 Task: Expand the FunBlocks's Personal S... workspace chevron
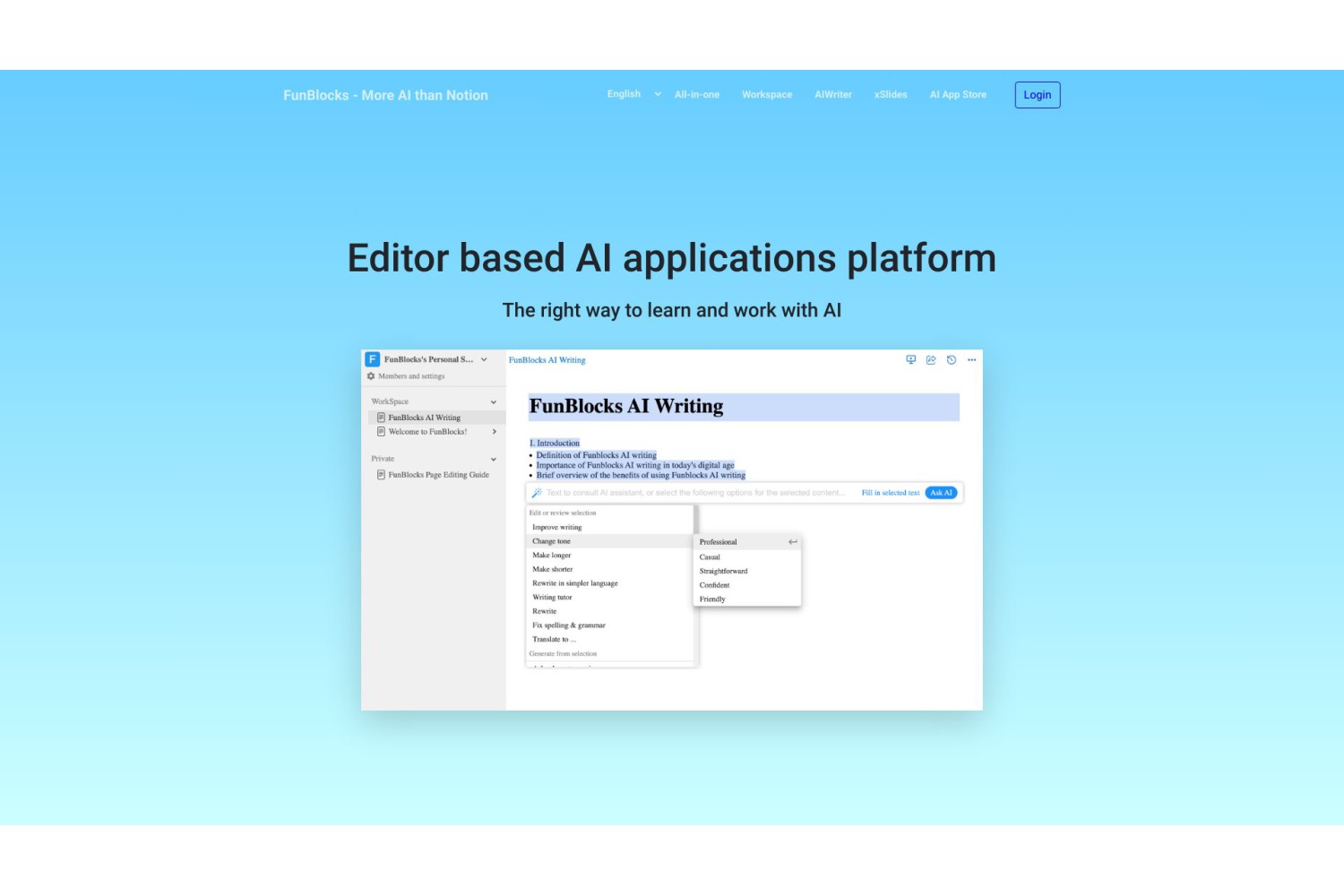pos(484,359)
